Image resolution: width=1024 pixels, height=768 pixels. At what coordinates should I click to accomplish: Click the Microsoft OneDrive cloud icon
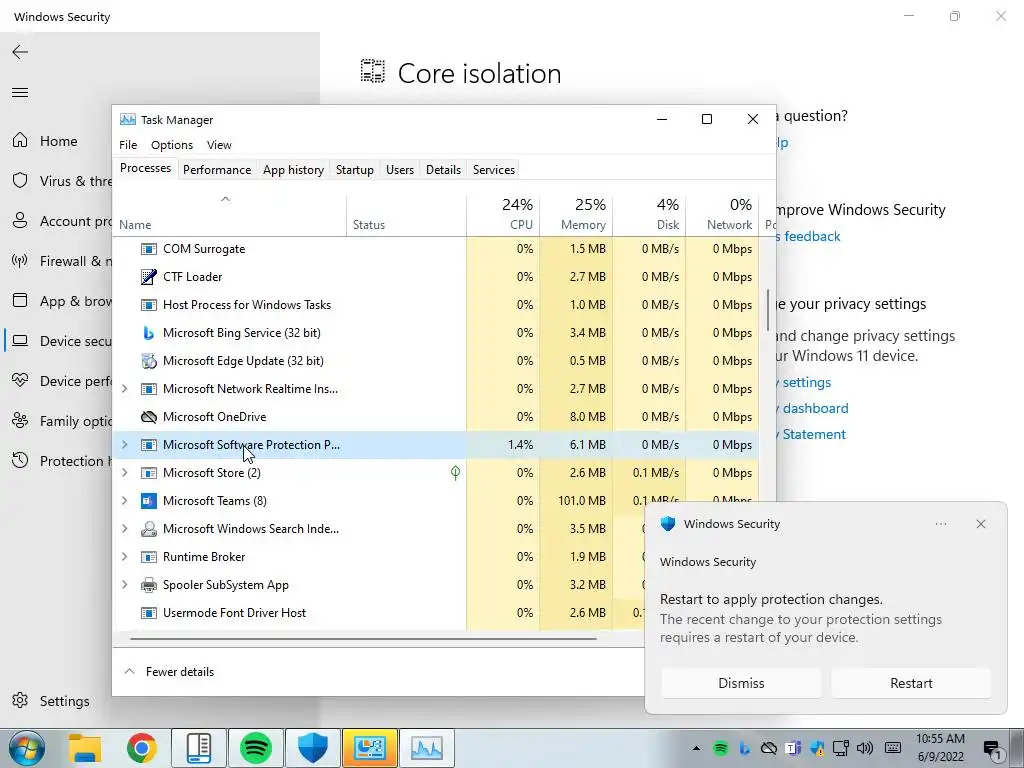click(149, 417)
